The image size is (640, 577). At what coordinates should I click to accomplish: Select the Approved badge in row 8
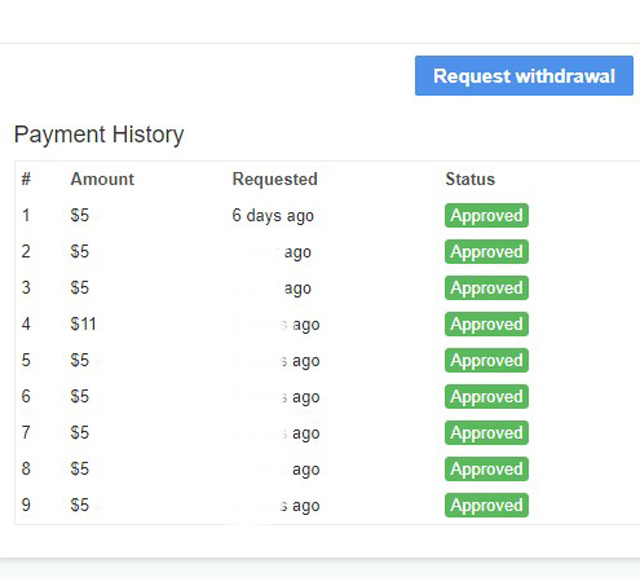[x=486, y=469]
